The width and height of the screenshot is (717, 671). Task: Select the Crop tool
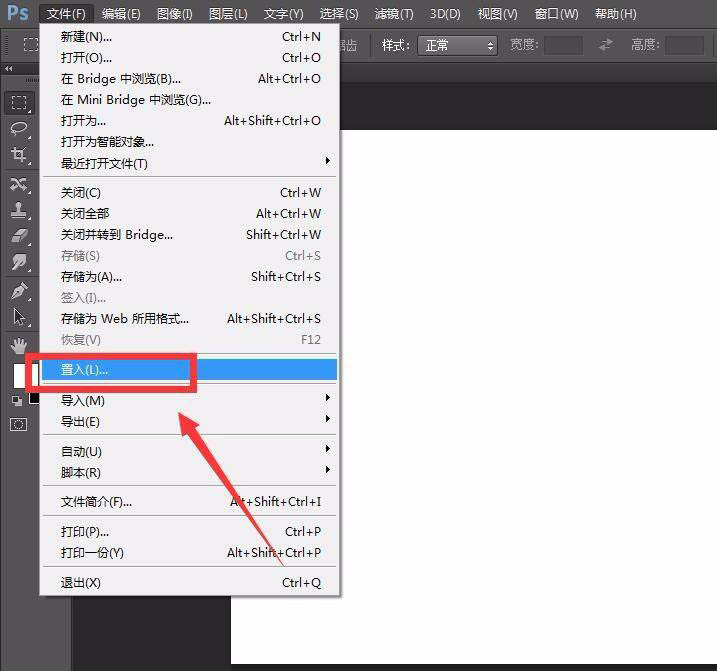pos(19,155)
